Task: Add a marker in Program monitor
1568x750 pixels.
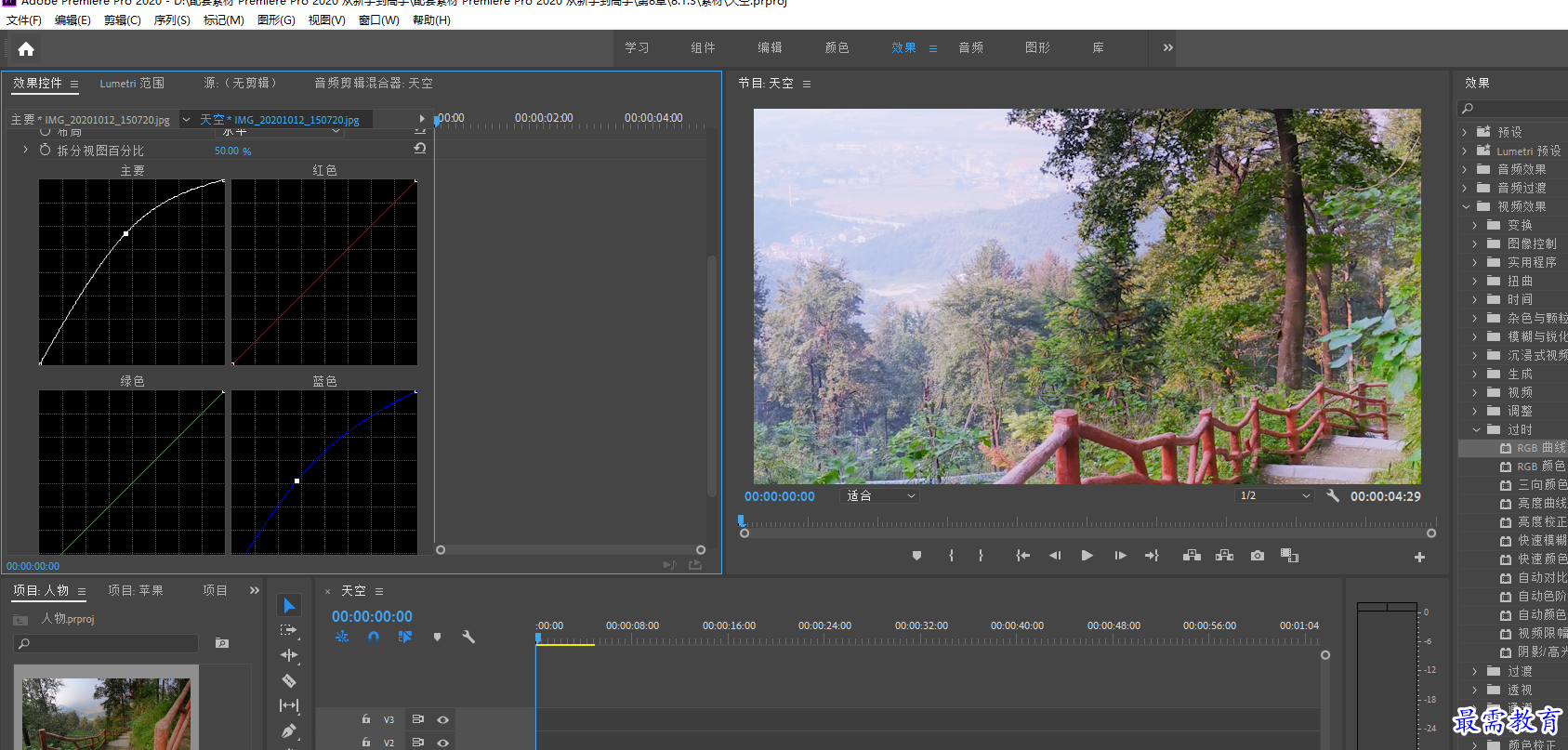Action: 916,556
